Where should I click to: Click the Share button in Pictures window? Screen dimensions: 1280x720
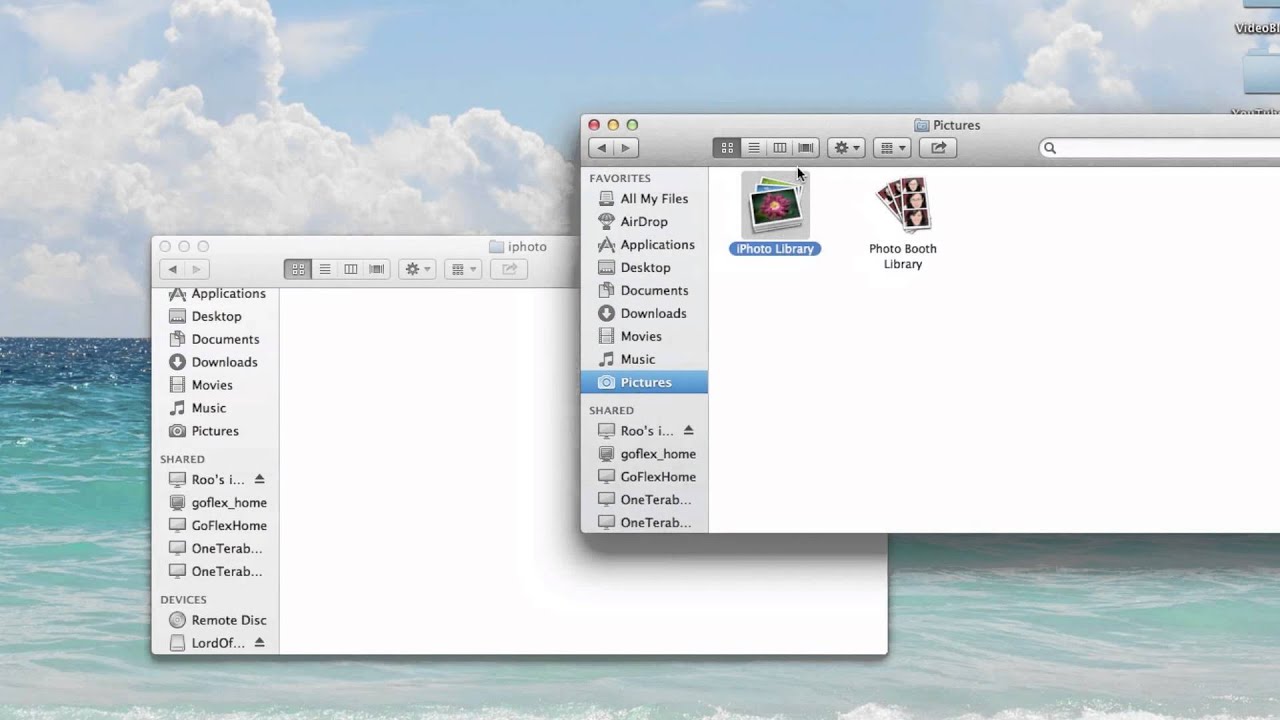(938, 148)
